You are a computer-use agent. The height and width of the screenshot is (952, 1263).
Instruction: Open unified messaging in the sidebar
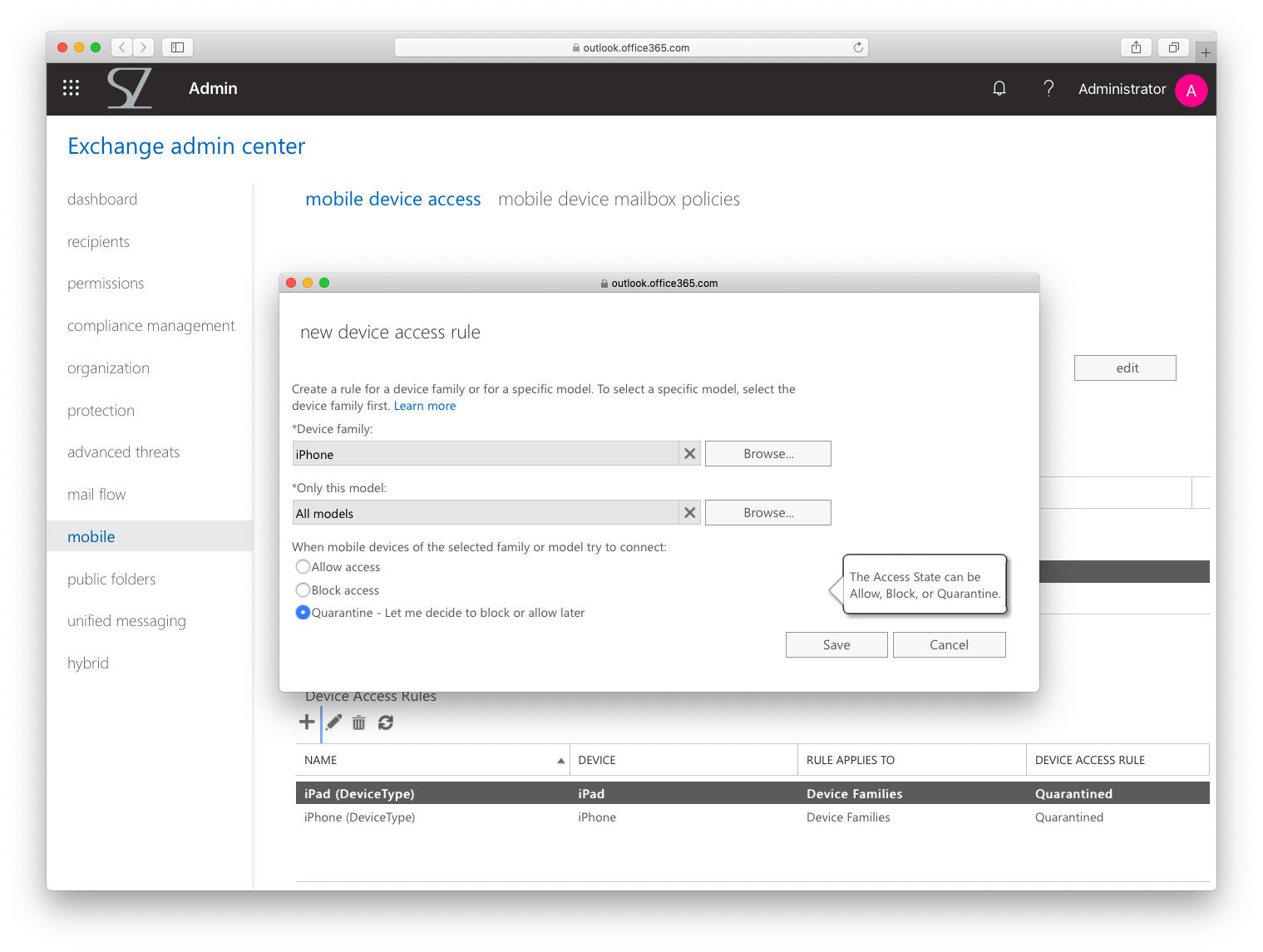coord(126,621)
